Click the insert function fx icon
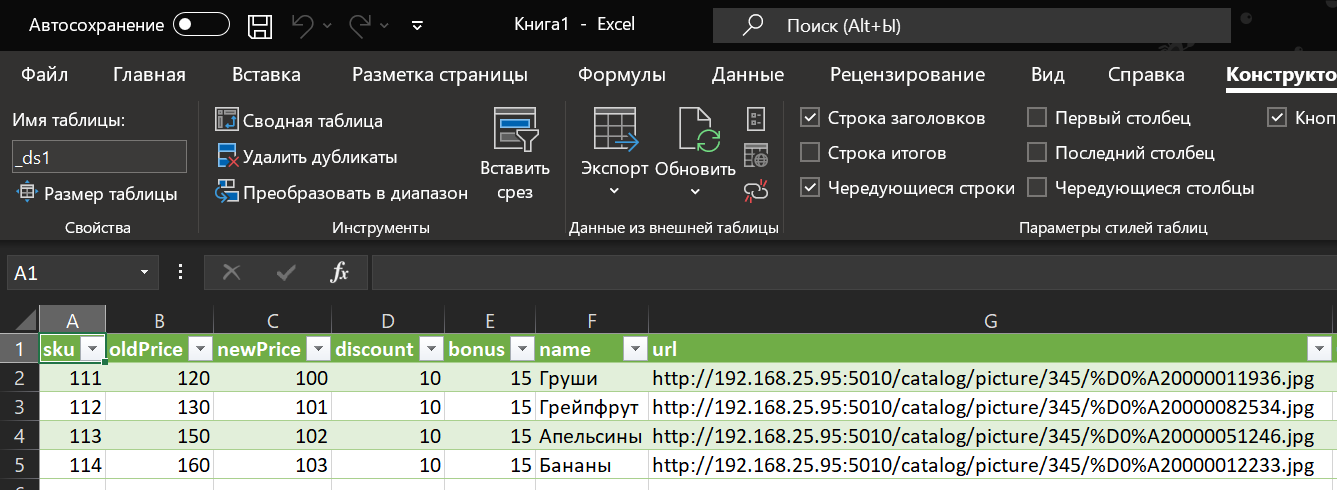 339,272
